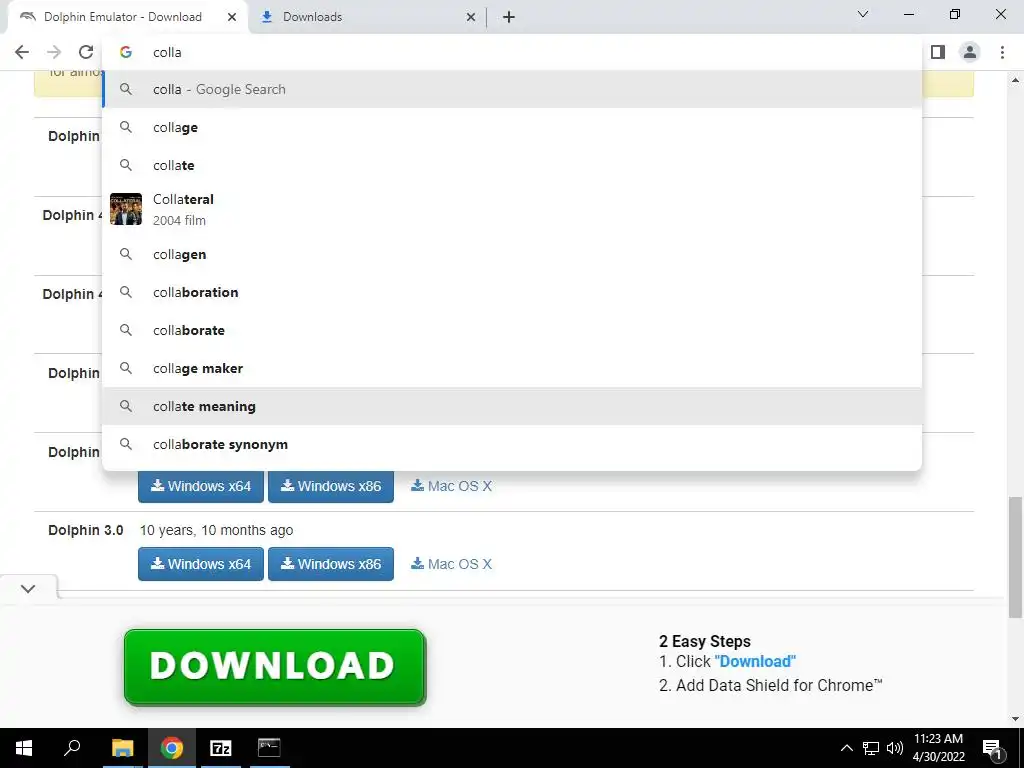Open the volume speaker tray icon
Screen dimensions: 1024x768
click(x=895, y=748)
